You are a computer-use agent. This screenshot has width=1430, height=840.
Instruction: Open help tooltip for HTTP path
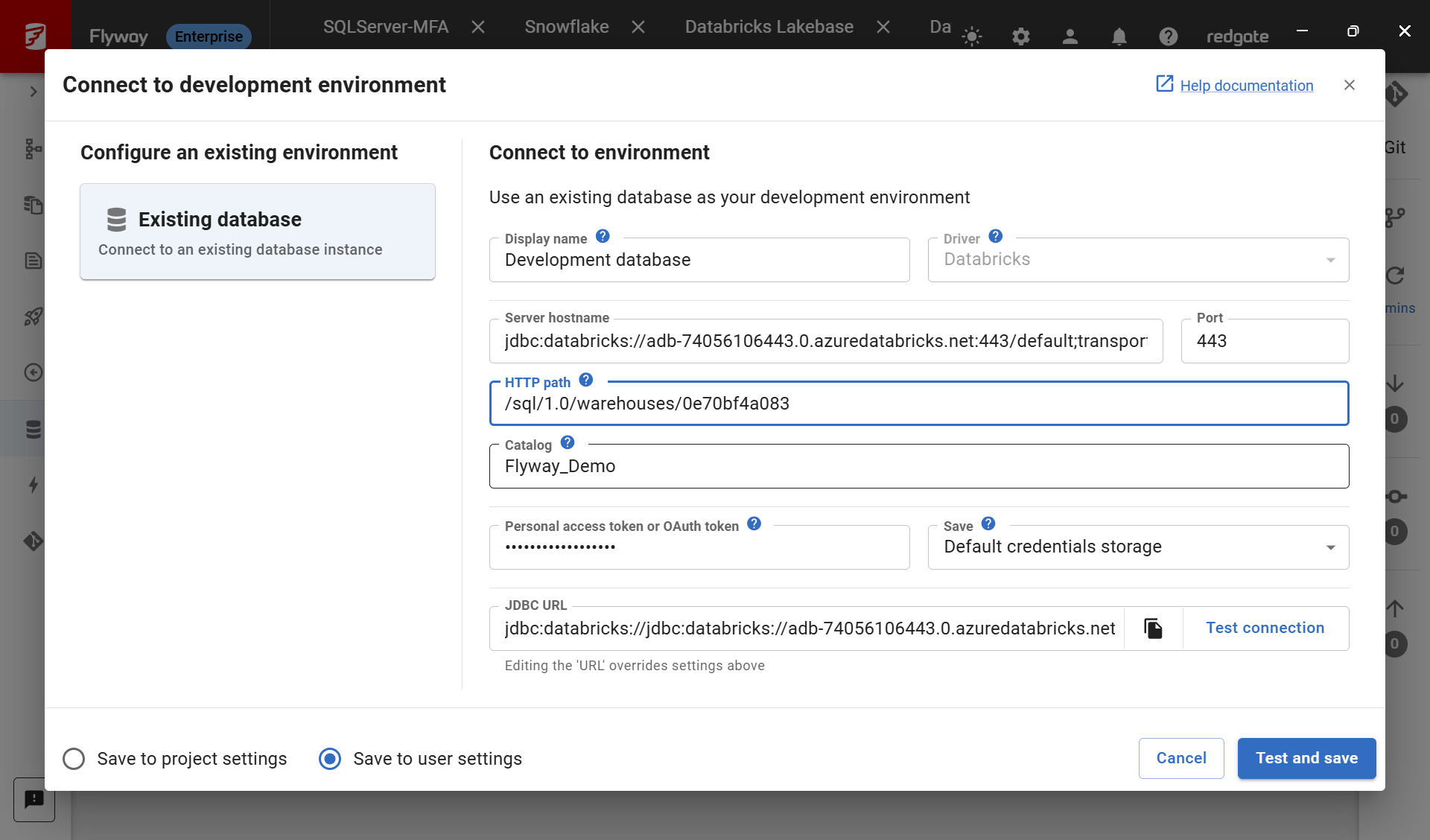tap(586, 381)
